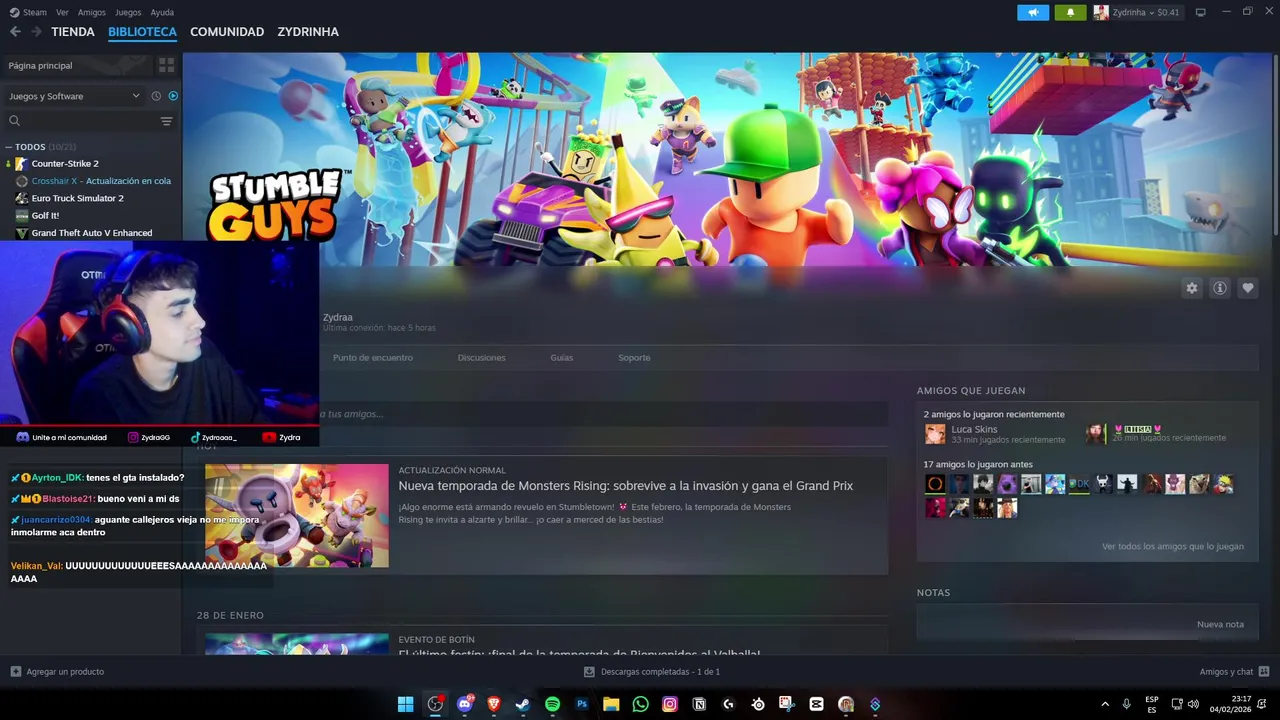Screen dimensions: 1280x720
Task: Open File Explorer from the taskbar
Action: pyautogui.click(x=611, y=704)
